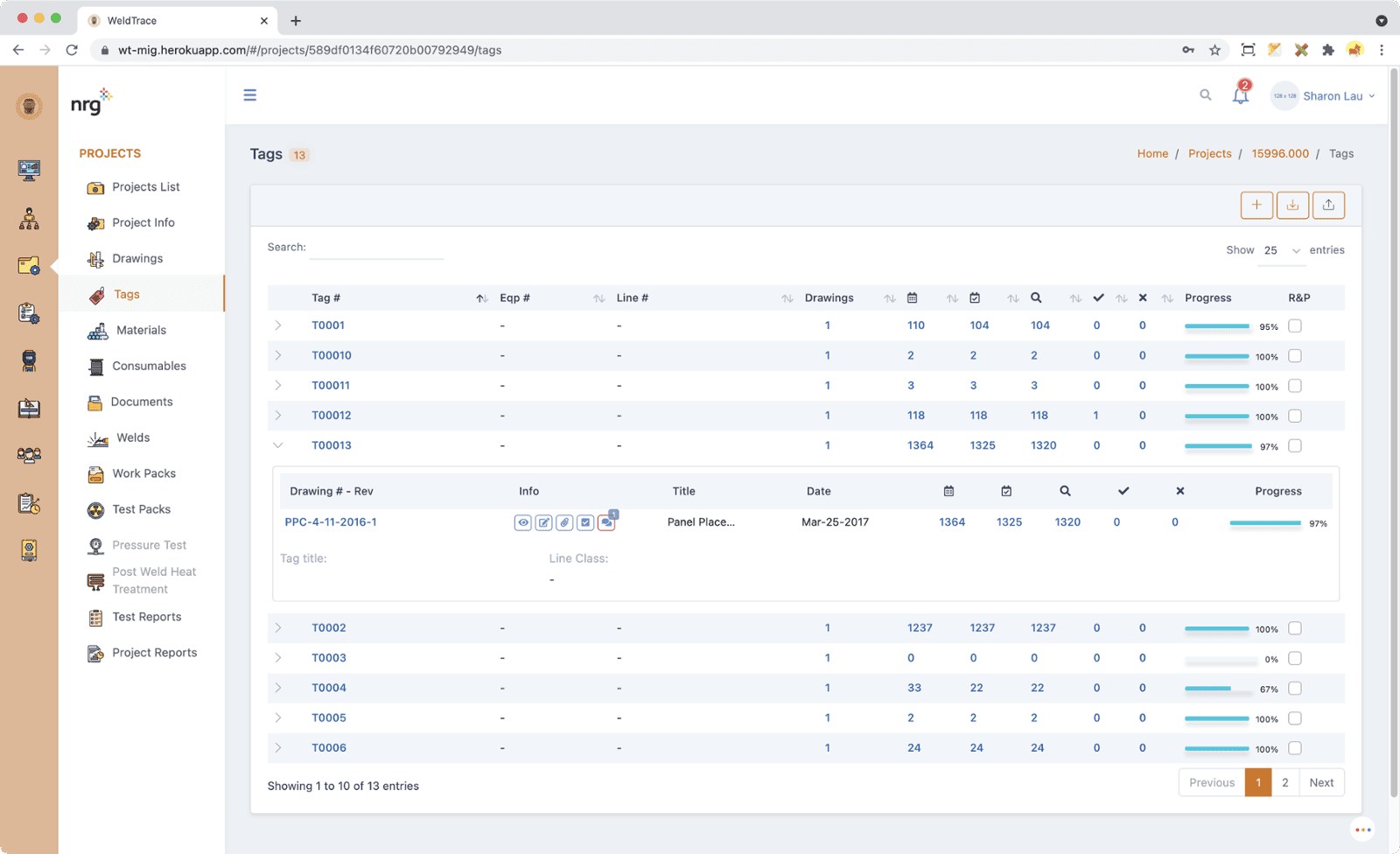The height and width of the screenshot is (854, 1400).
Task: Expand the T0002 tag row
Action: 278,628
